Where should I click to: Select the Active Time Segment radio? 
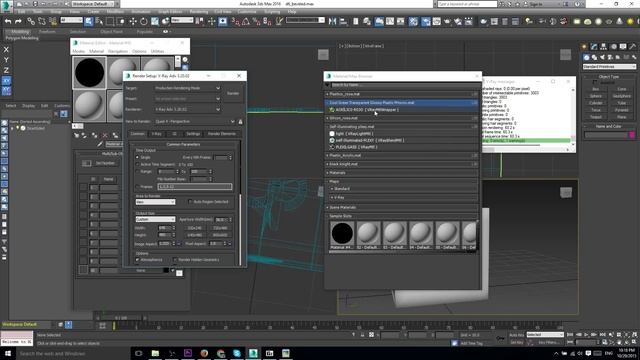[x=138, y=164]
